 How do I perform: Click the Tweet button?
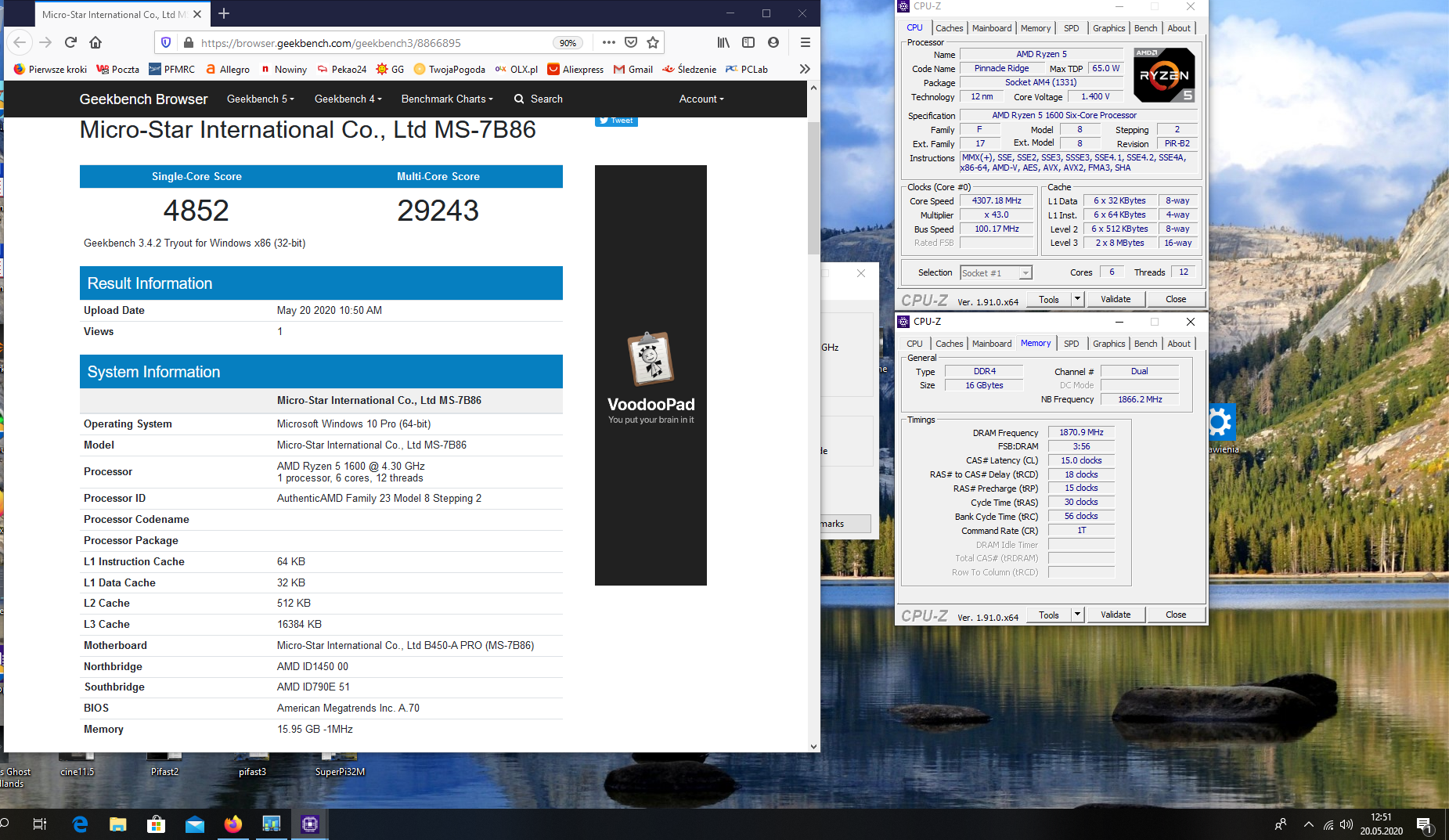(x=616, y=121)
